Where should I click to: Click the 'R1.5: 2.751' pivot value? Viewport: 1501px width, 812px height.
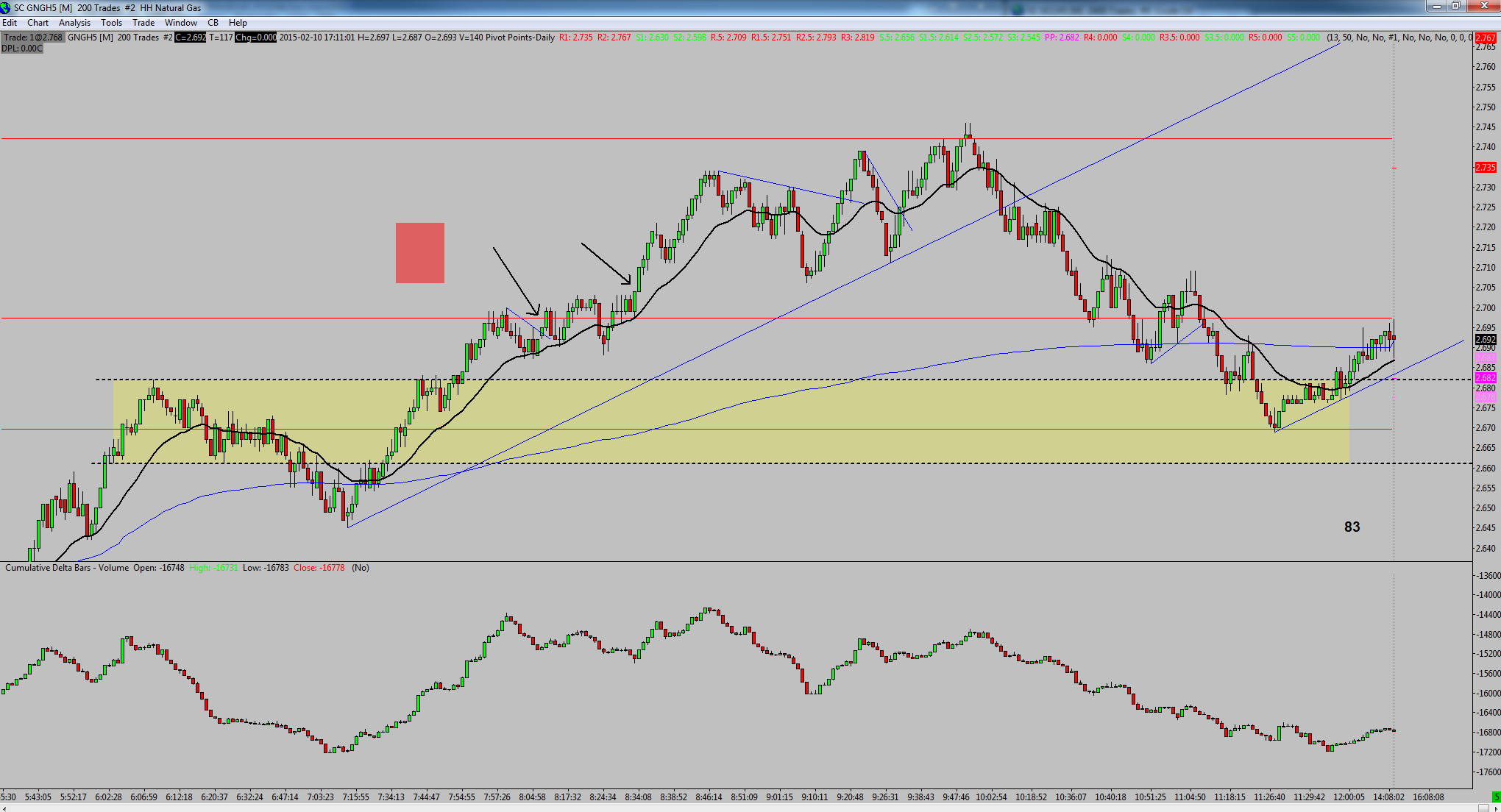(772, 38)
